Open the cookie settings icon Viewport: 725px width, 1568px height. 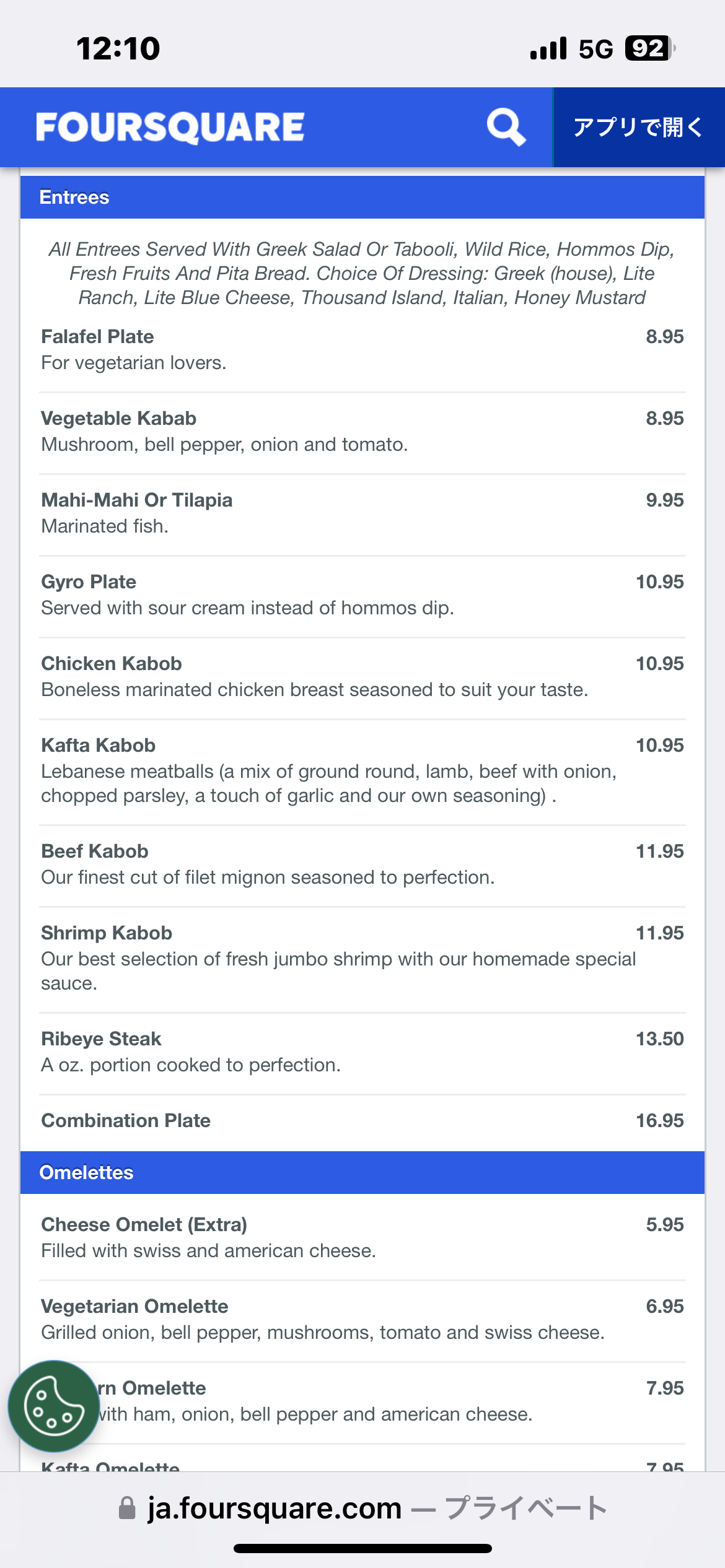[x=53, y=1406]
